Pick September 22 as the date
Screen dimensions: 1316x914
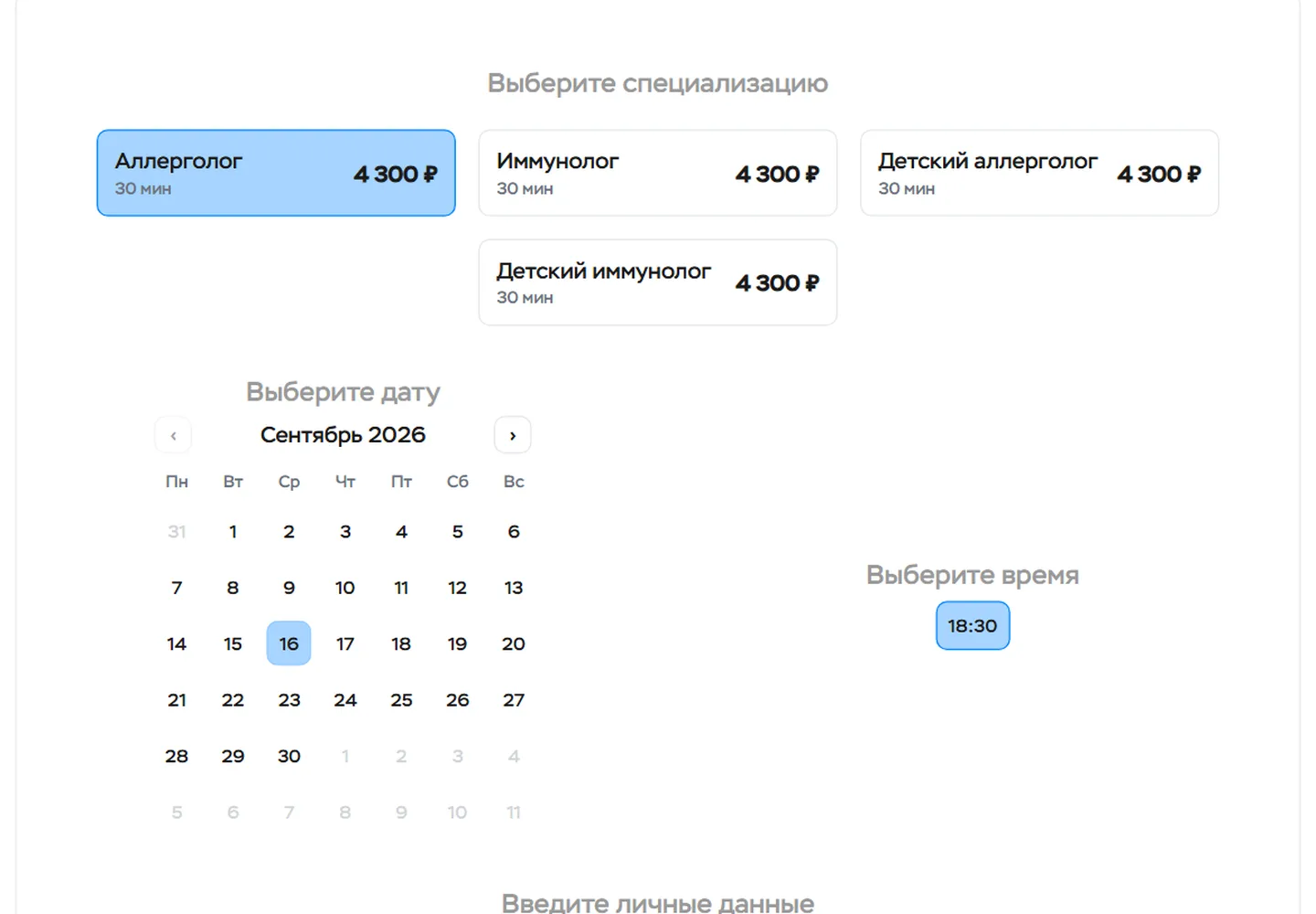pyautogui.click(x=233, y=700)
